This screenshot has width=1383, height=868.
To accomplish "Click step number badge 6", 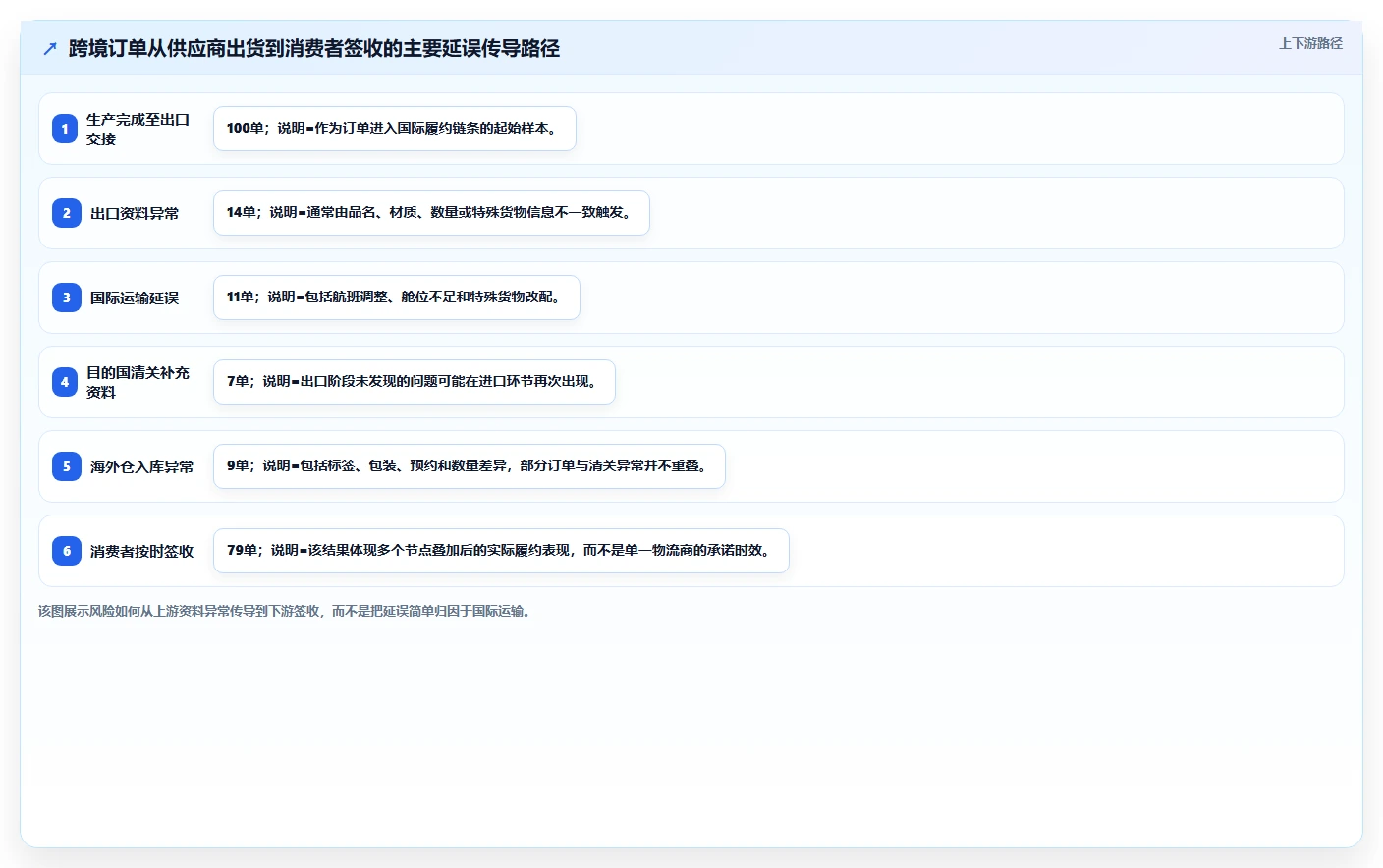I will [x=67, y=551].
